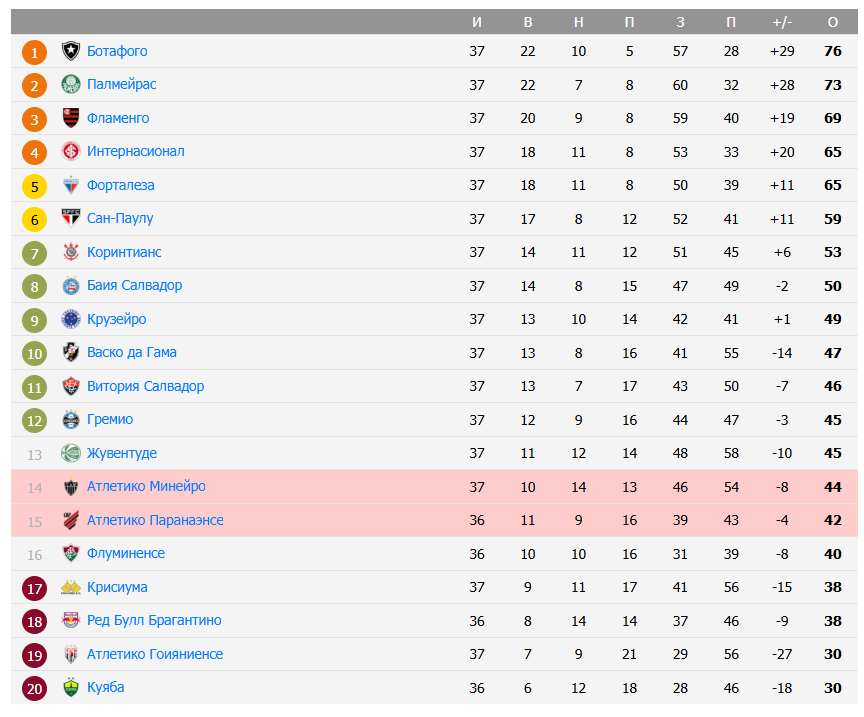This screenshot has height=717, width=864.
Task: Click the Интернасионал club crest icon
Action: (70, 152)
